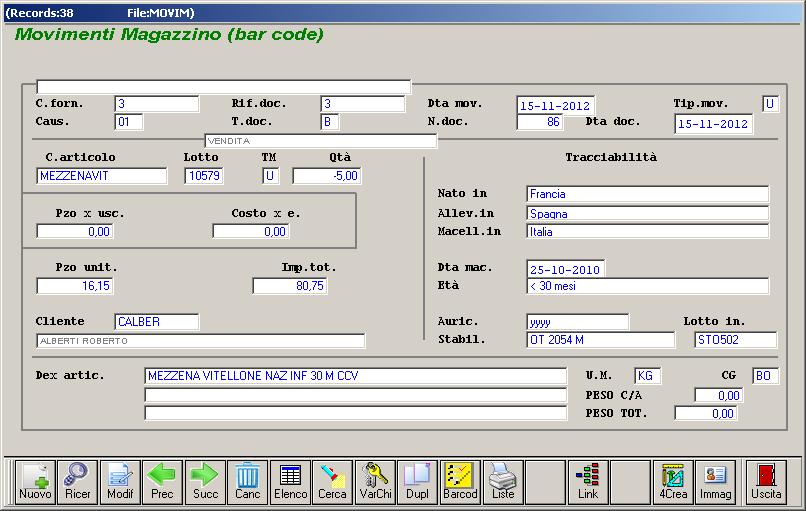Viewport: 806px width, 511px height.
Task: Click the C.forn. supplier code field
Action: coord(156,104)
